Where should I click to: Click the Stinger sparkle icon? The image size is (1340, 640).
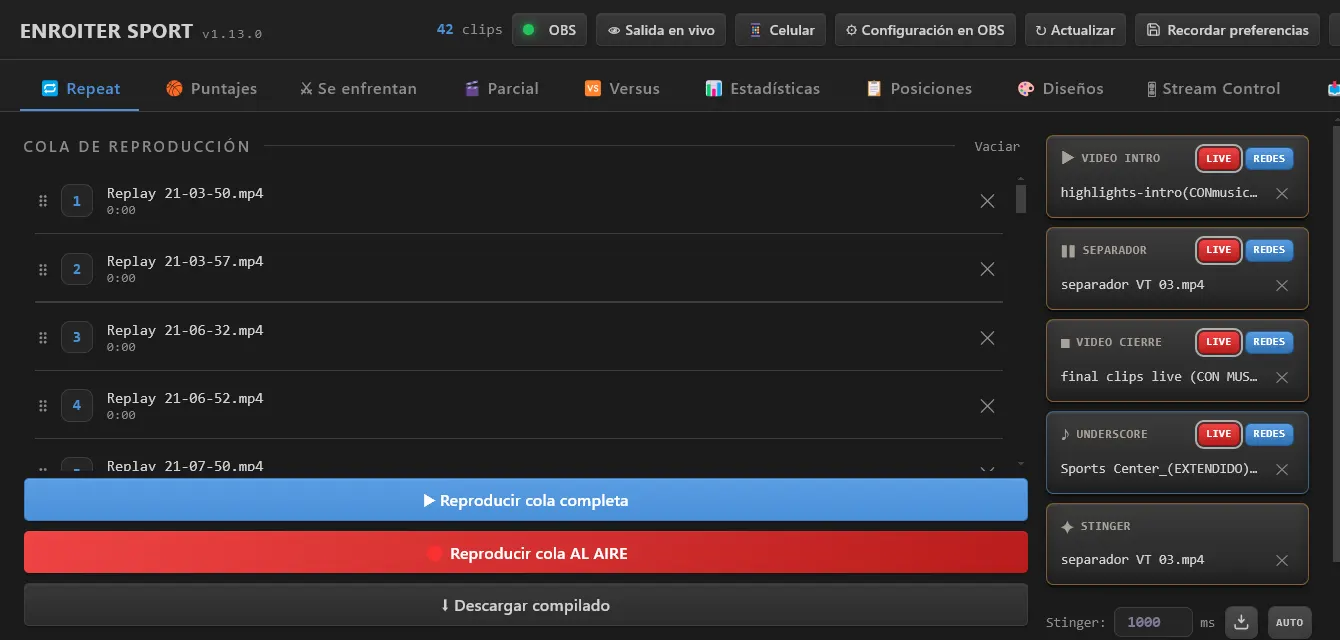tap(1067, 526)
